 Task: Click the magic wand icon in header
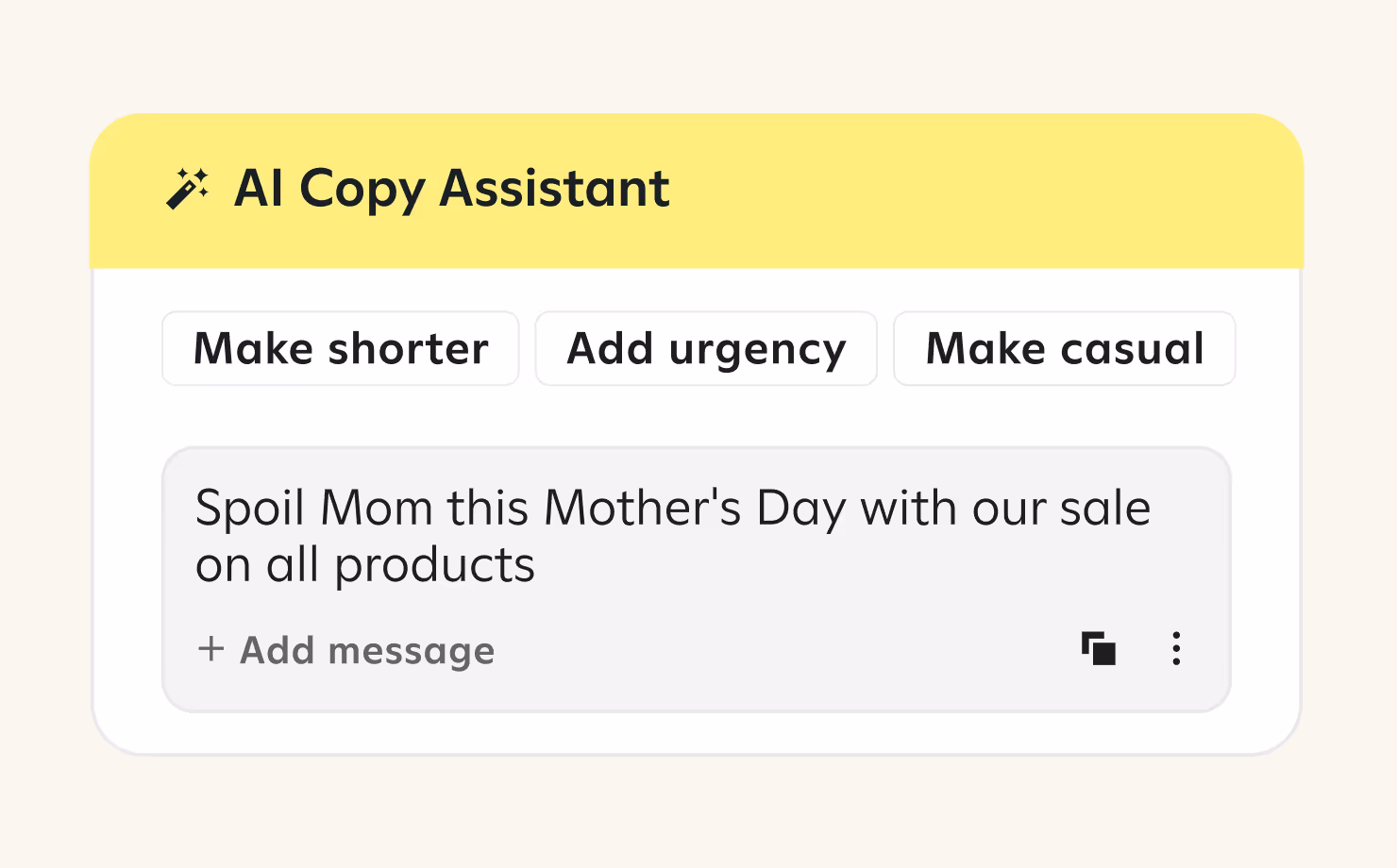point(188,189)
